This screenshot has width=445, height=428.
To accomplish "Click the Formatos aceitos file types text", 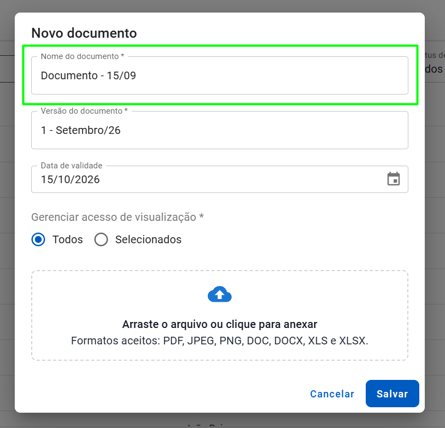I will tap(220, 341).
